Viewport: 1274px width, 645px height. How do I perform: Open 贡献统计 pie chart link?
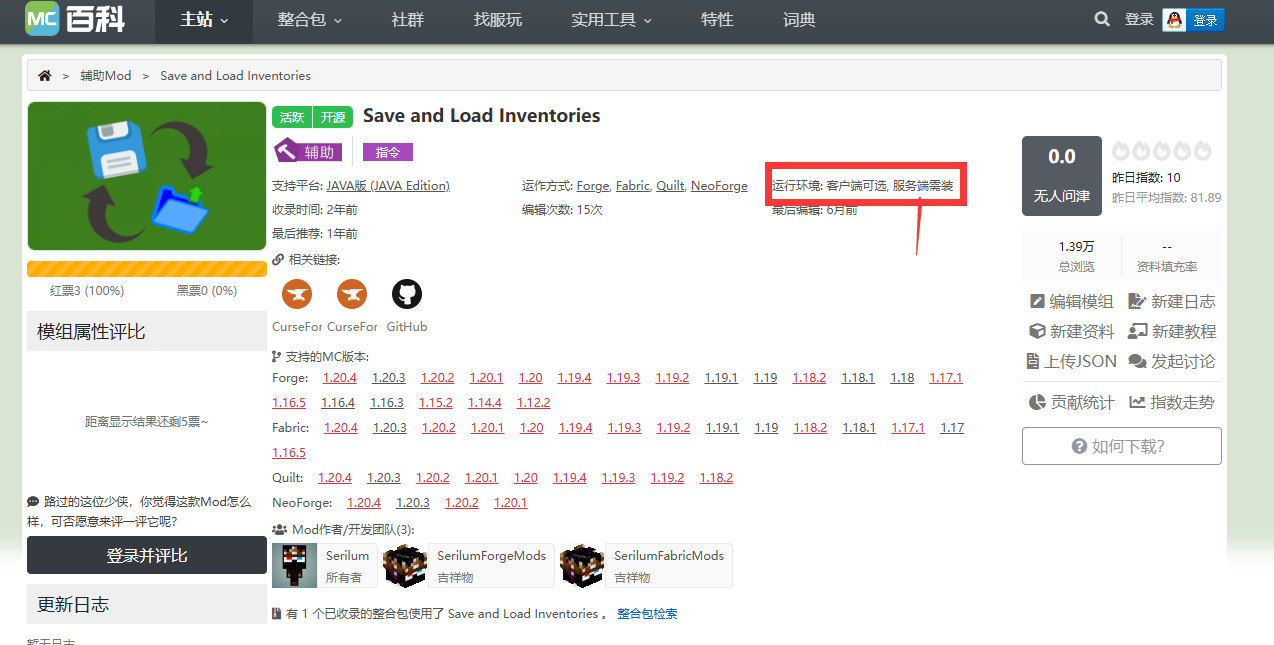[1072, 402]
